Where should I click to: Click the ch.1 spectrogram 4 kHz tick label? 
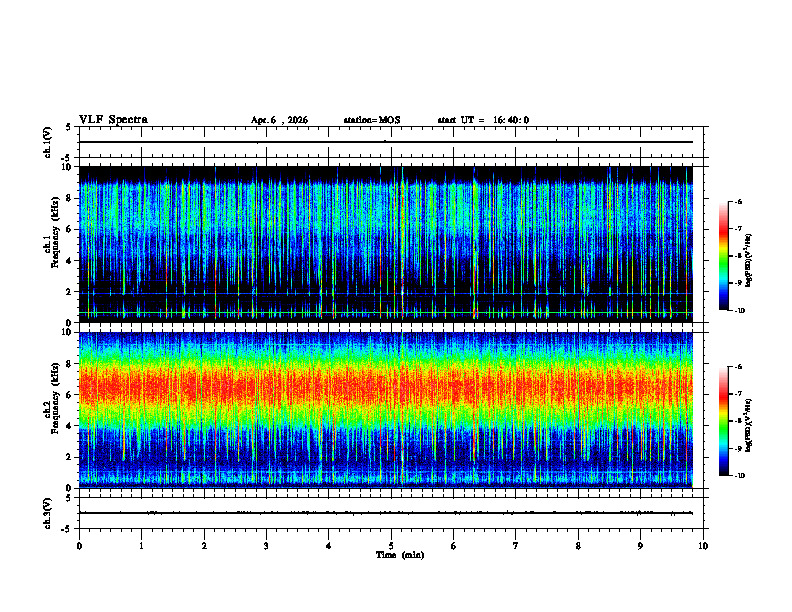(70, 261)
